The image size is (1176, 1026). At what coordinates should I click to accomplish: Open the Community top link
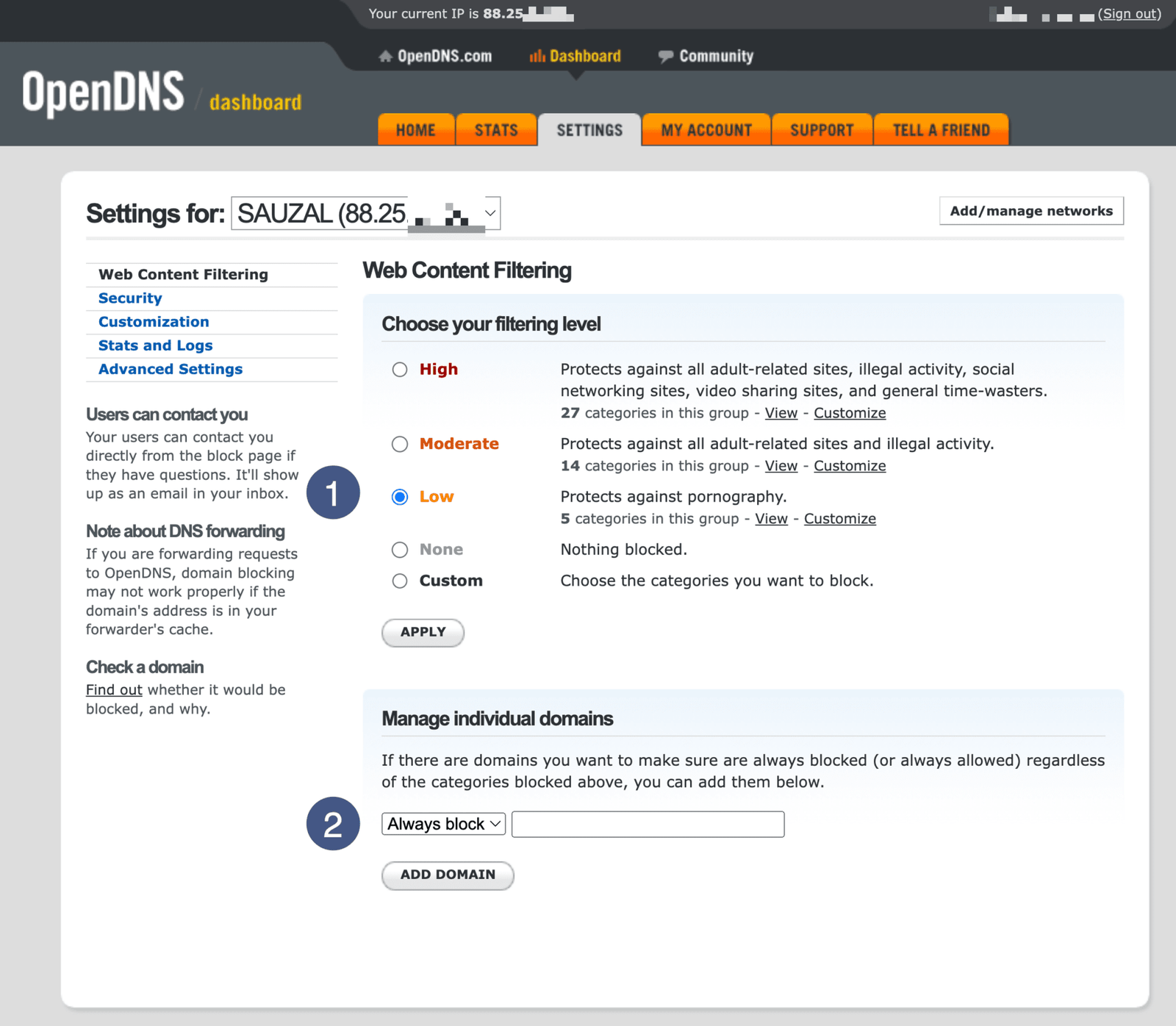point(717,57)
